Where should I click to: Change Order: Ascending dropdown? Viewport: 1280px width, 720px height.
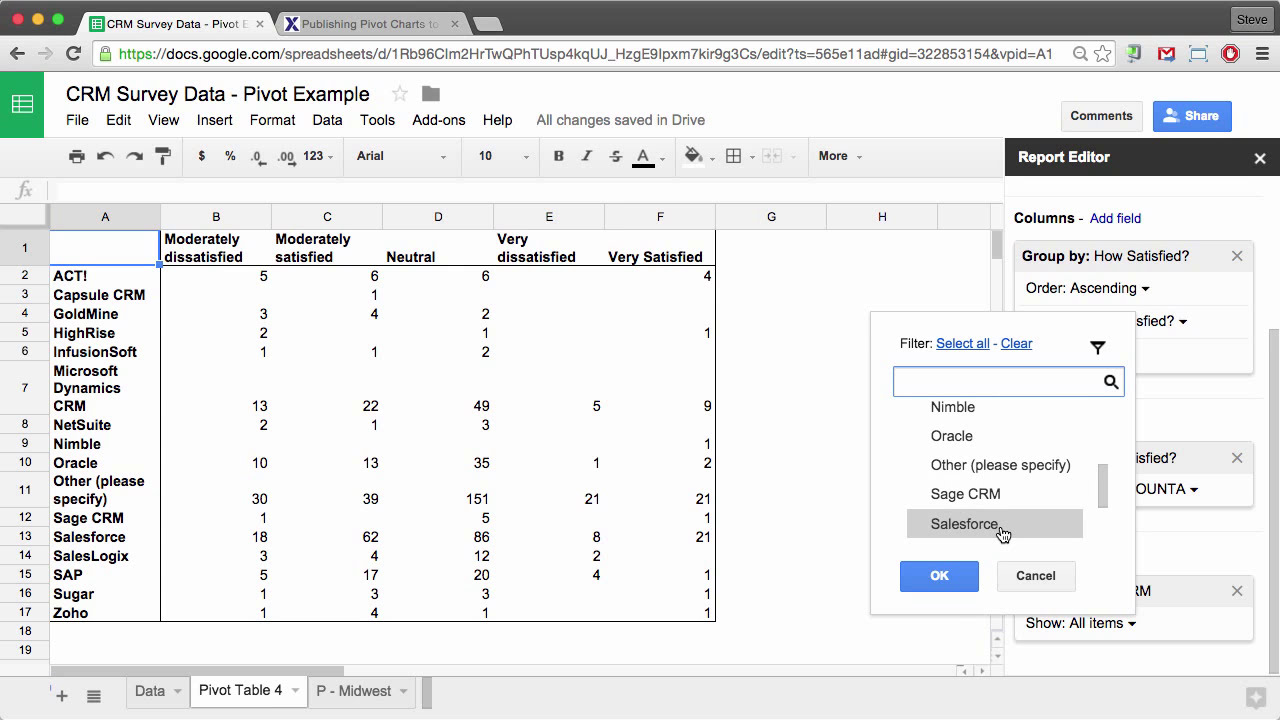pyautogui.click(x=1087, y=288)
